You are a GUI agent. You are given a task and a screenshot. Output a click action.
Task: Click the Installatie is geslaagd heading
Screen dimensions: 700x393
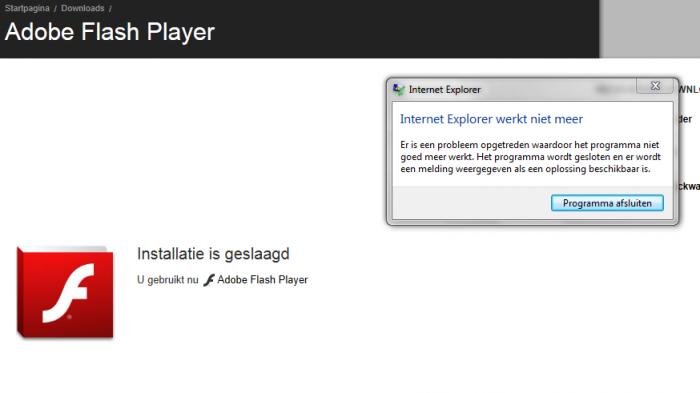click(x=213, y=254)
